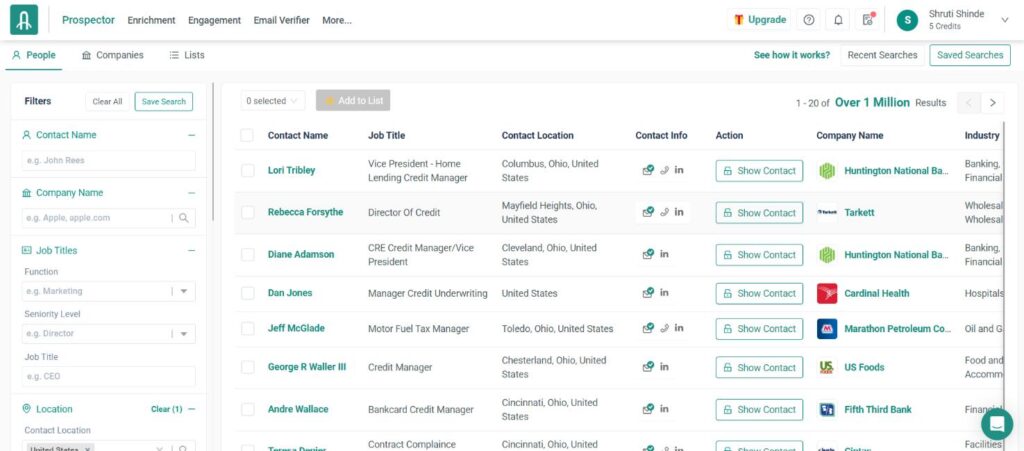Remove the United States location tag

pyautogui.click(x=88, y=448)
